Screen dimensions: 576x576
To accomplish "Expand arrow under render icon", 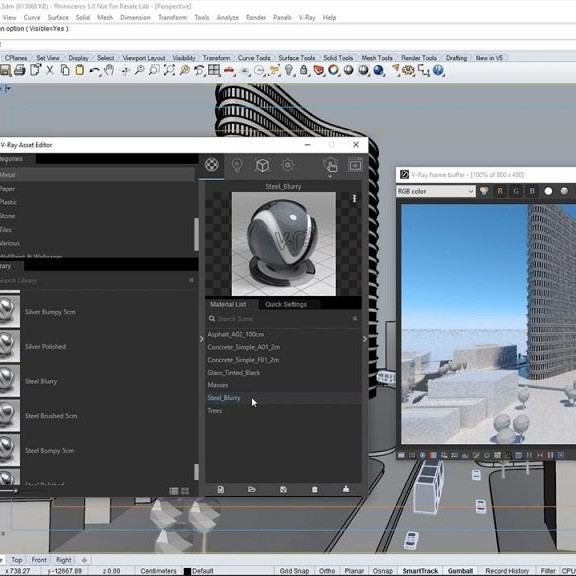I will (x=330, y=176).
